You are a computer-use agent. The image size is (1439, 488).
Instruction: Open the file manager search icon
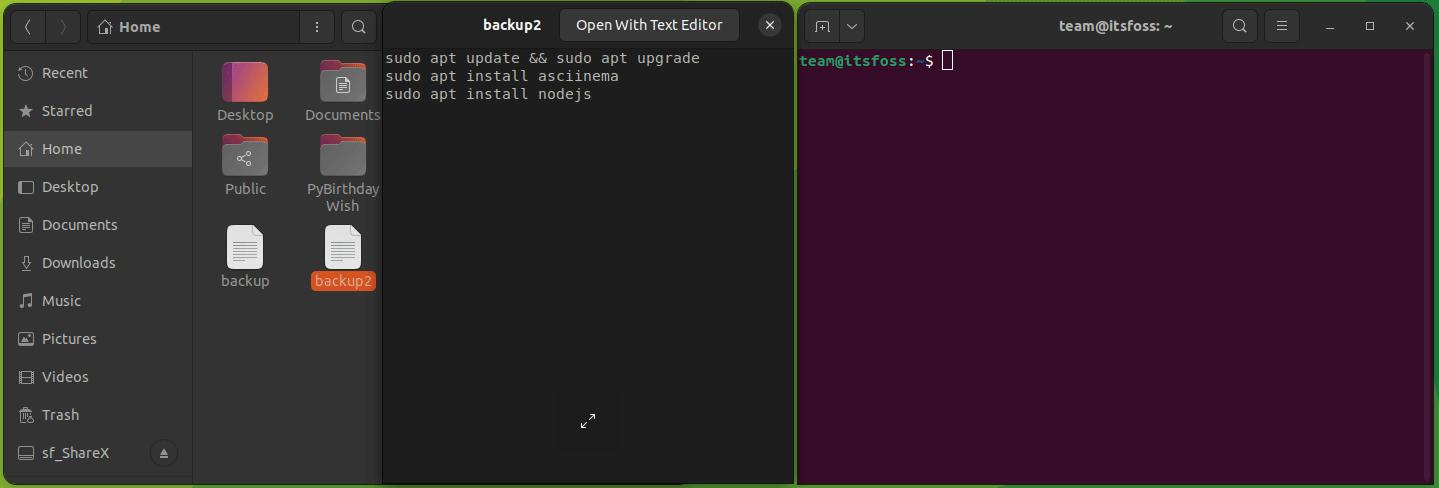pos(359,27)
